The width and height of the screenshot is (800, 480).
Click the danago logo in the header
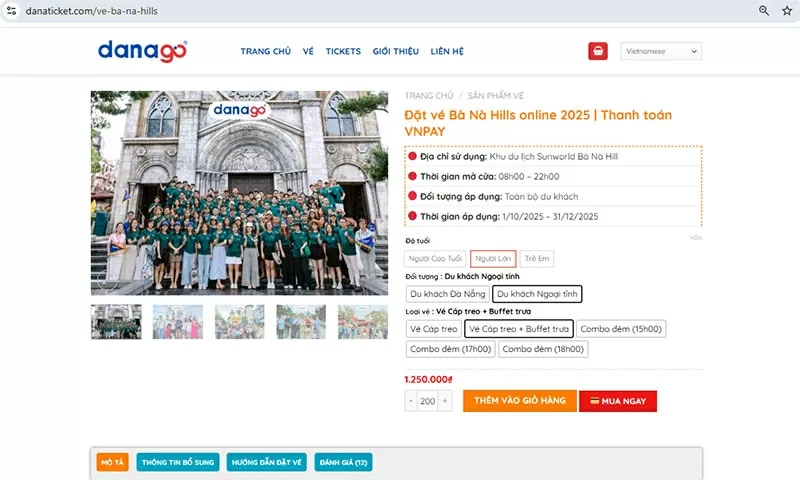coord(142,50)
